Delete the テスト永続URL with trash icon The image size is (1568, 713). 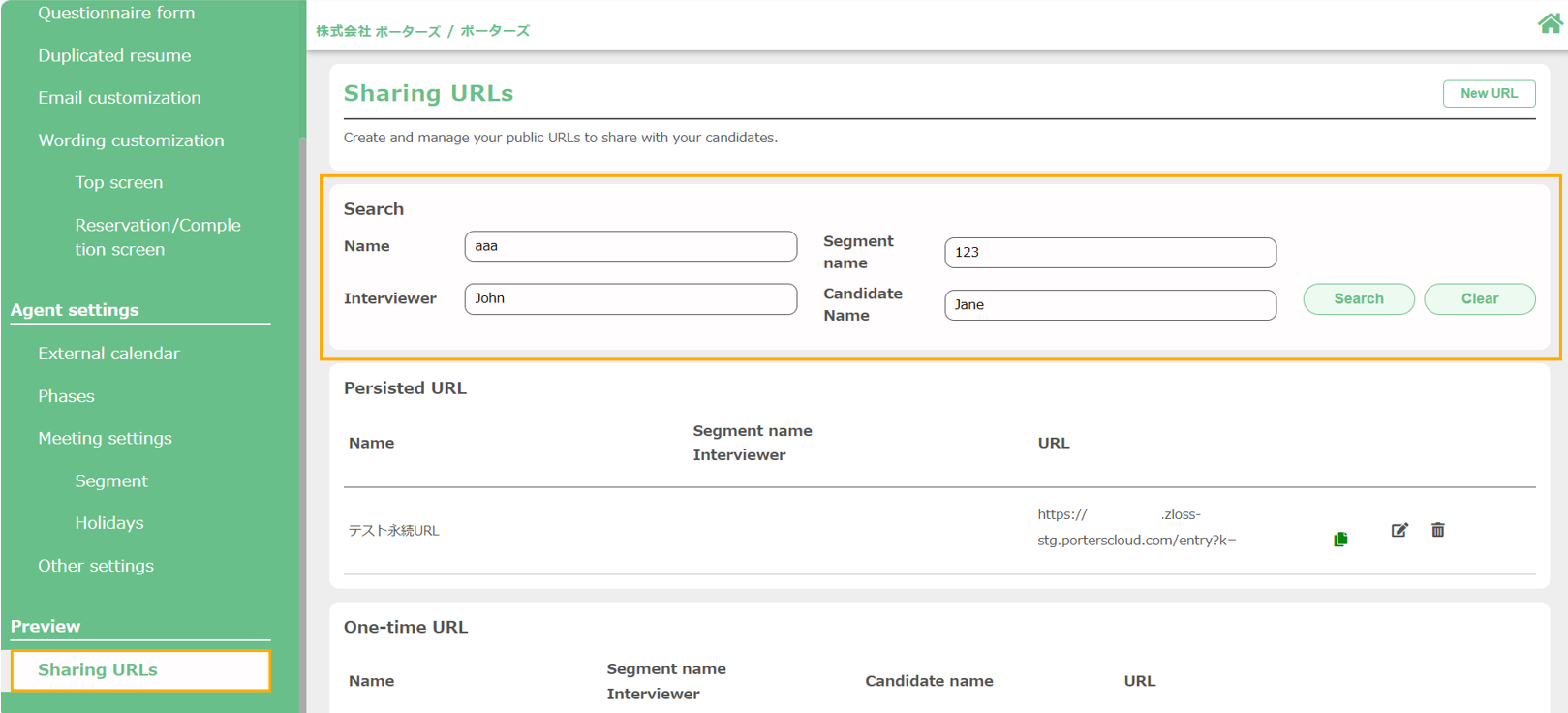1438,530
